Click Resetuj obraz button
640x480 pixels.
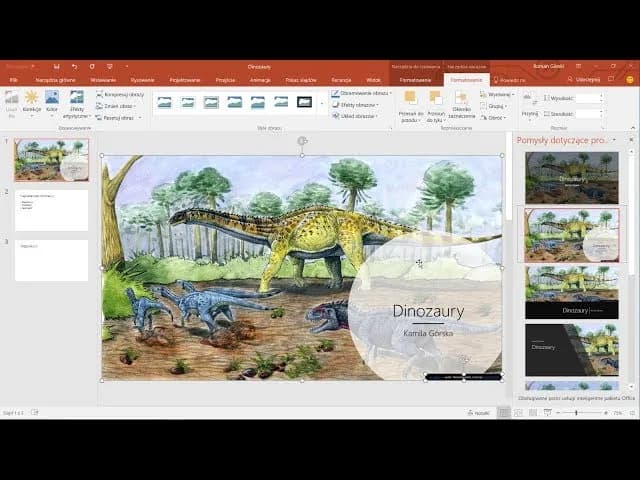click(118, 117)
